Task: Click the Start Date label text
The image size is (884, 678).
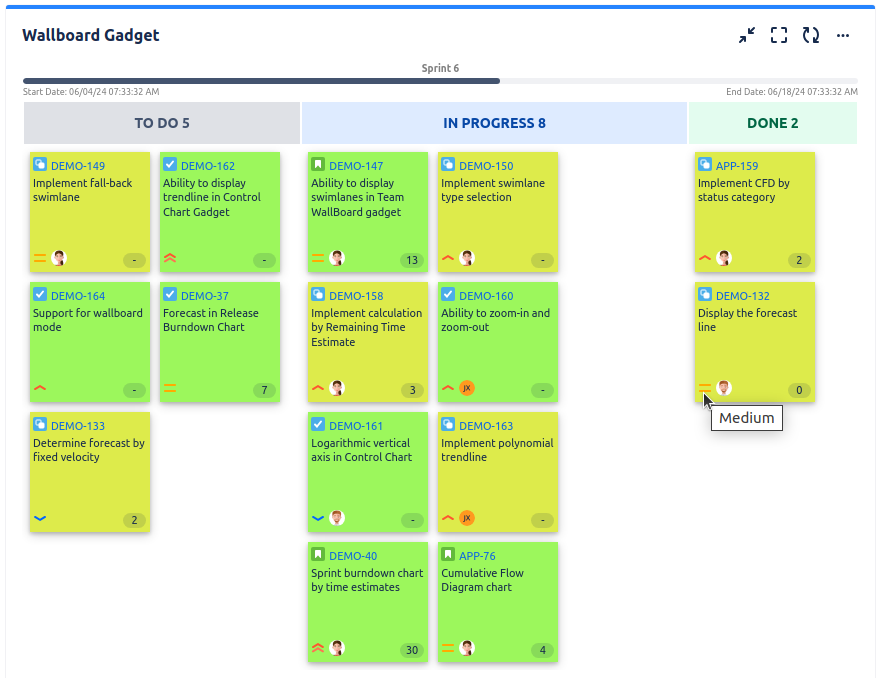Action: click(x=91, y=91)
